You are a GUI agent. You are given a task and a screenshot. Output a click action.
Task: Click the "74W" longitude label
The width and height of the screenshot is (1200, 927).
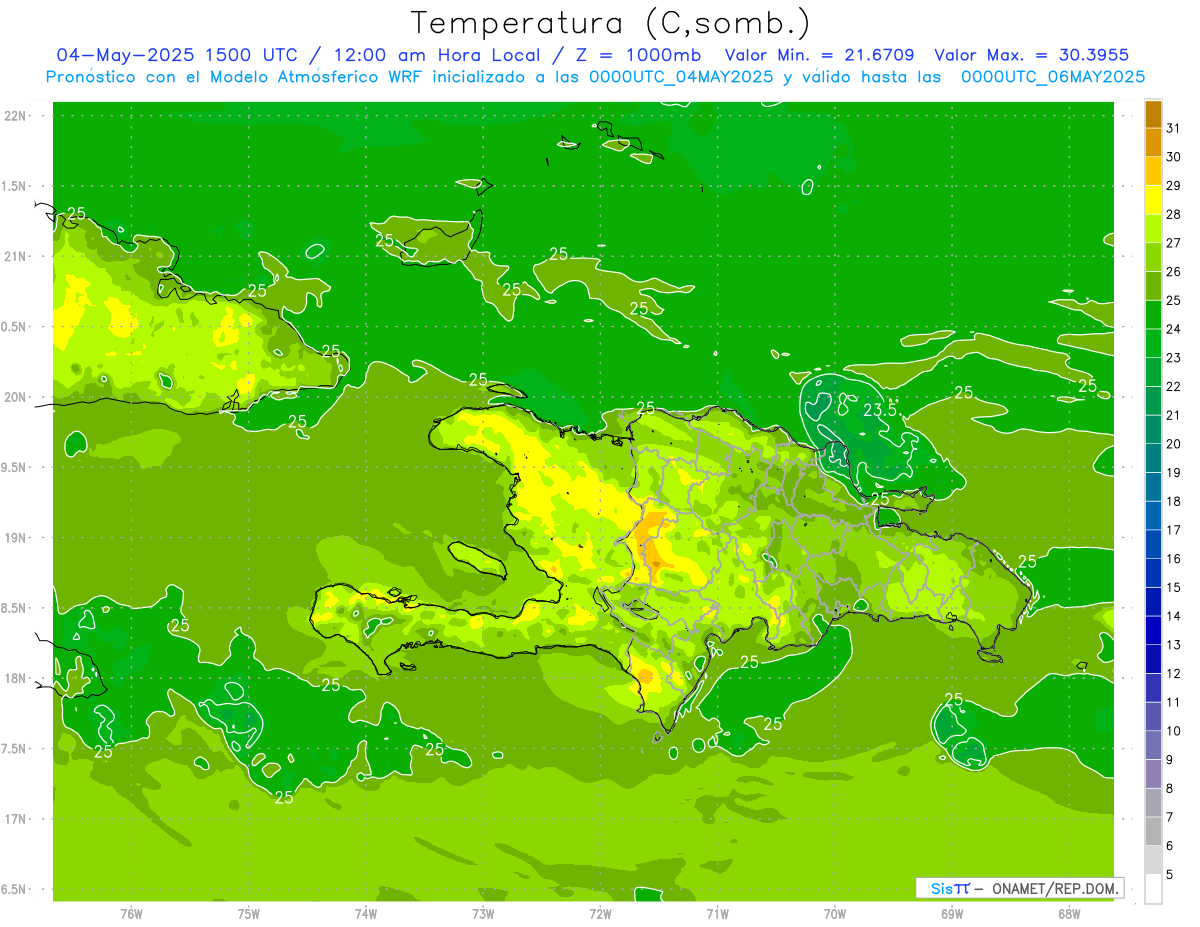pos(366,914)
